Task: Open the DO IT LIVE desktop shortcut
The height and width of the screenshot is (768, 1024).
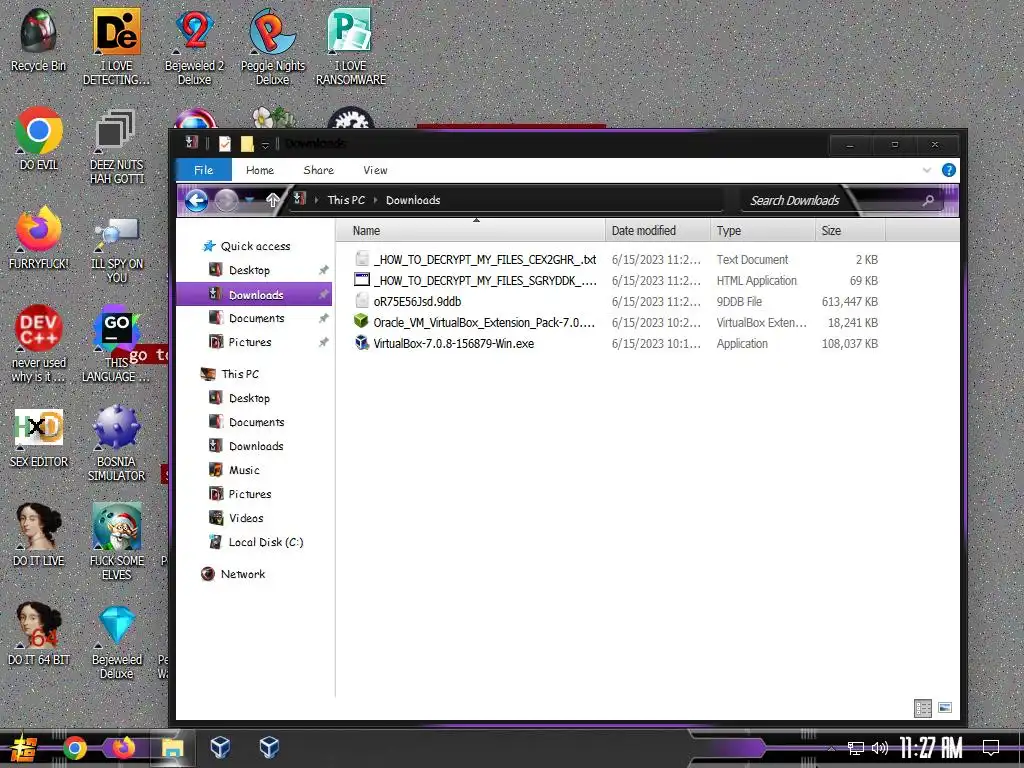Action: [39, 534]
